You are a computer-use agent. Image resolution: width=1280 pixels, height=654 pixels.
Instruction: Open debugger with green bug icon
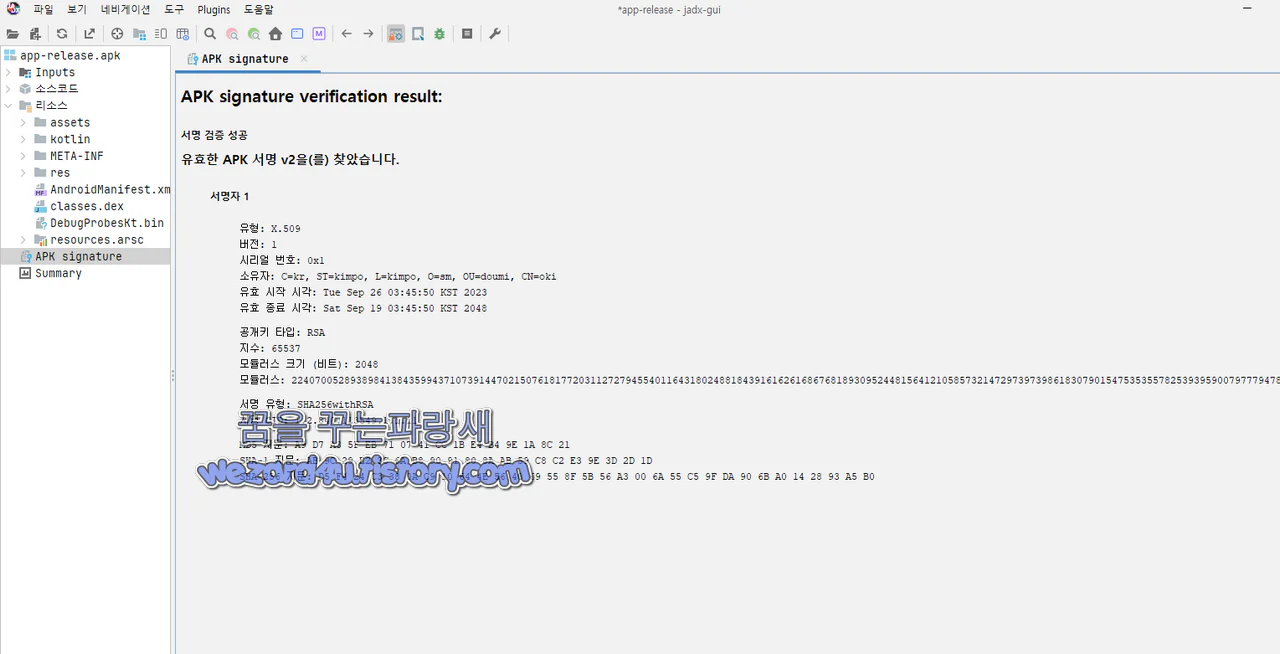coord(440,34)
